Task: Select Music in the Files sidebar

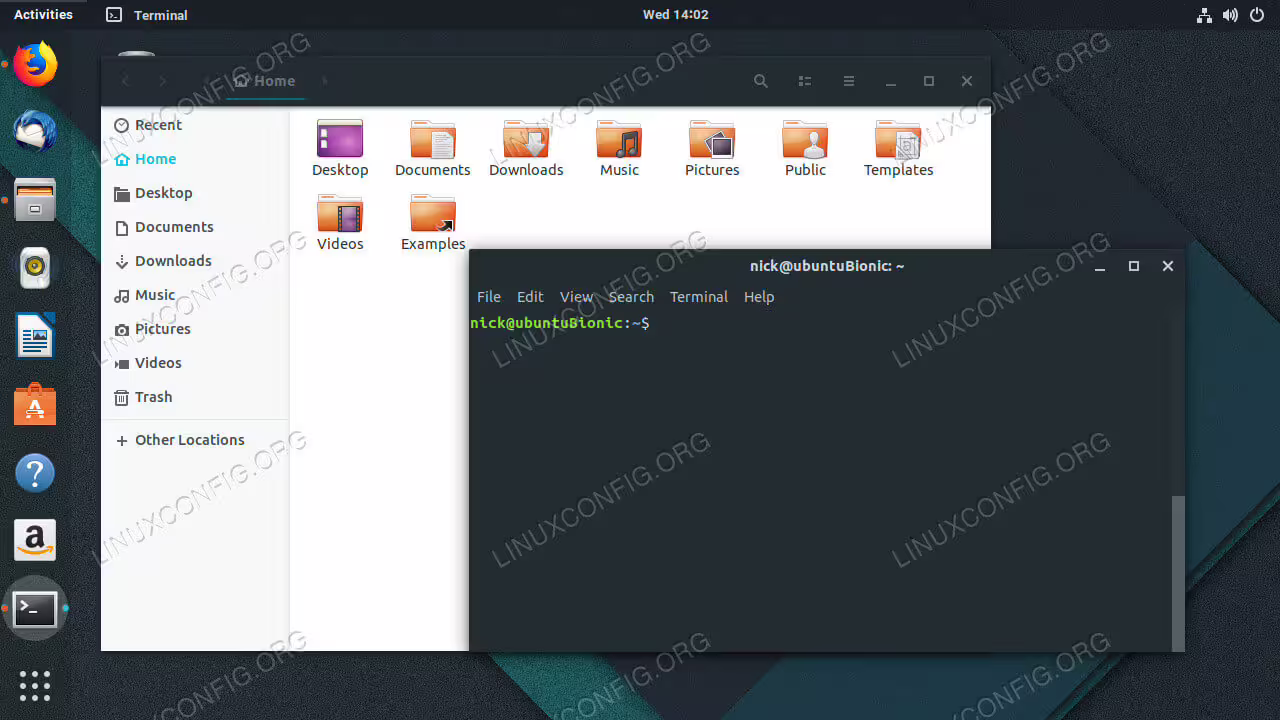Action: [195, 295]
